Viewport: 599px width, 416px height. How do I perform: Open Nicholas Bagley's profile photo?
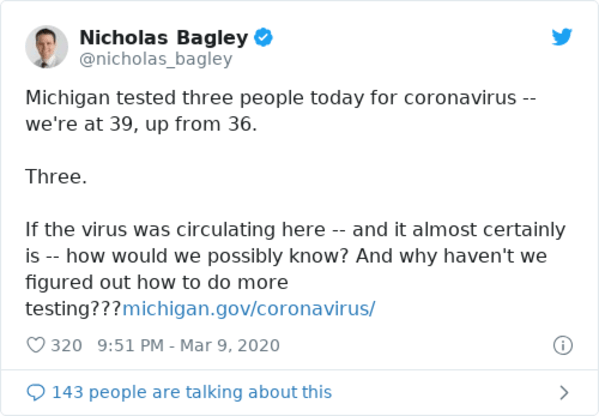click(47, 47)
